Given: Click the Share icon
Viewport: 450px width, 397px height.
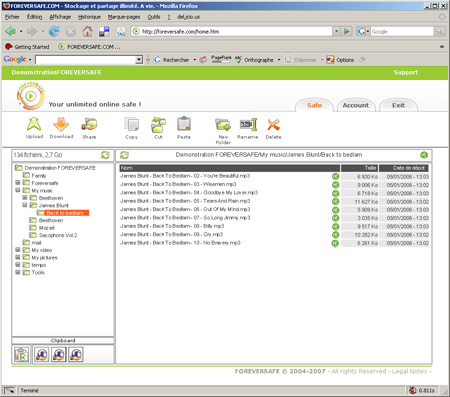Looking at the screenshot, I should pos(89,124).
